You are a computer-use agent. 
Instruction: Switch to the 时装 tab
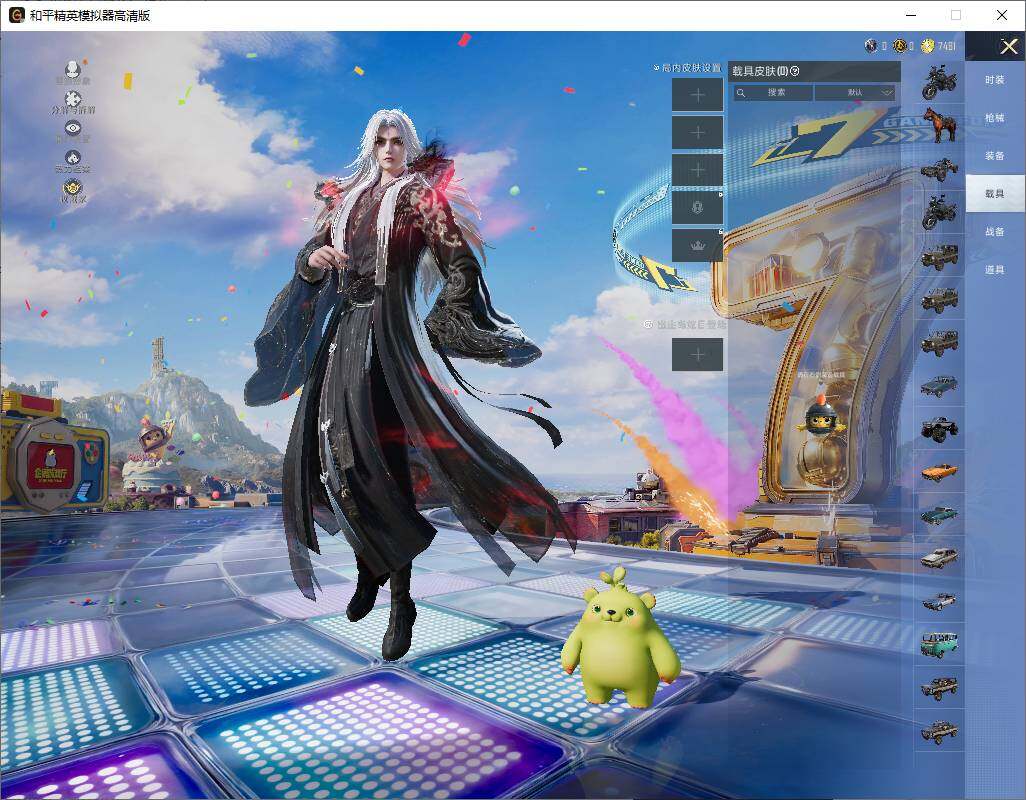point(995,80)
